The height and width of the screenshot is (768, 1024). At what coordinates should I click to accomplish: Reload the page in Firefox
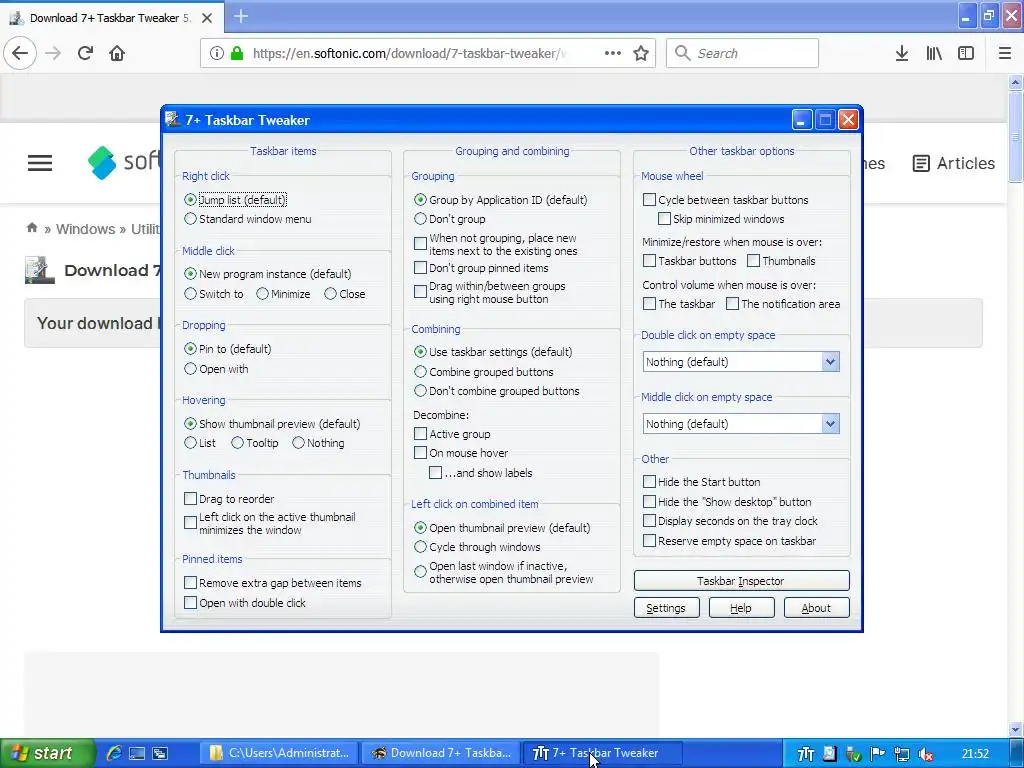click(86, 53)
